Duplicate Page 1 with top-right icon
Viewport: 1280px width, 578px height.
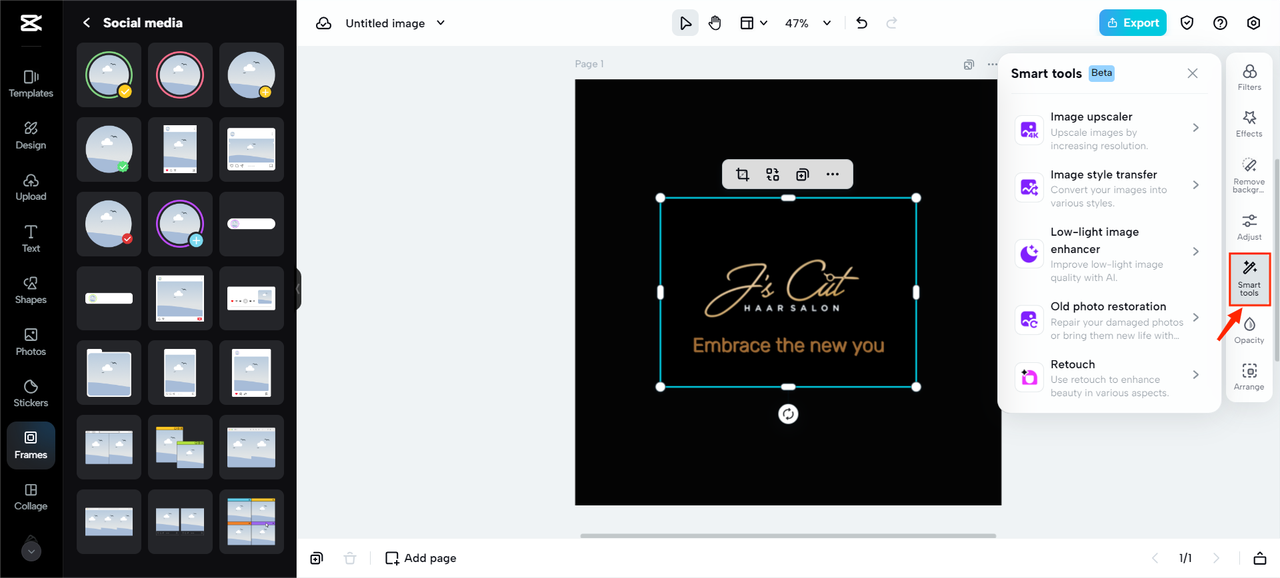969,64
